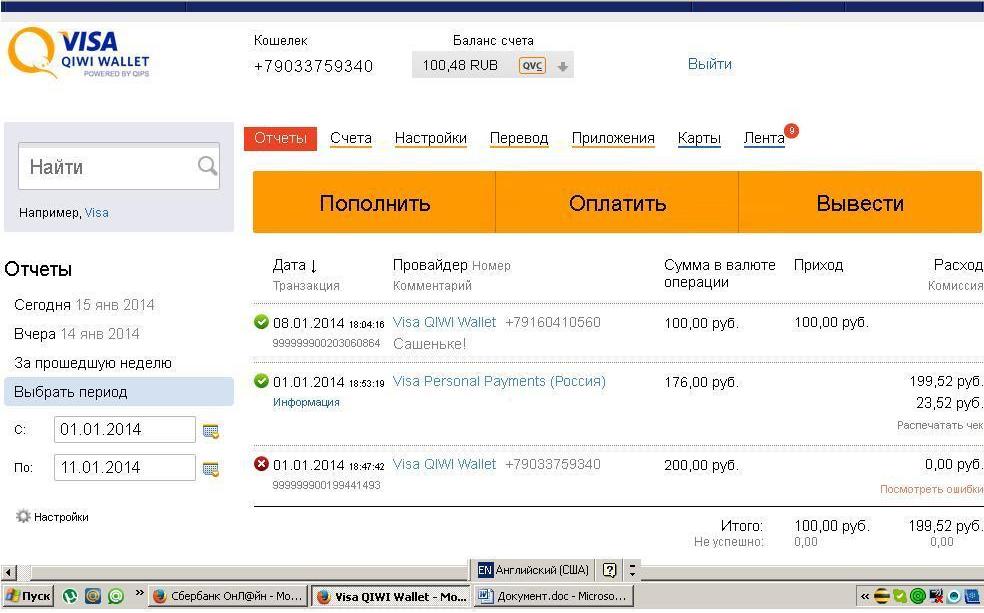Click green success icon for 08.01.2014 transaction
The width and height of the screenshot is (984, 613).
pyautogui.click(x=261, y=322)
